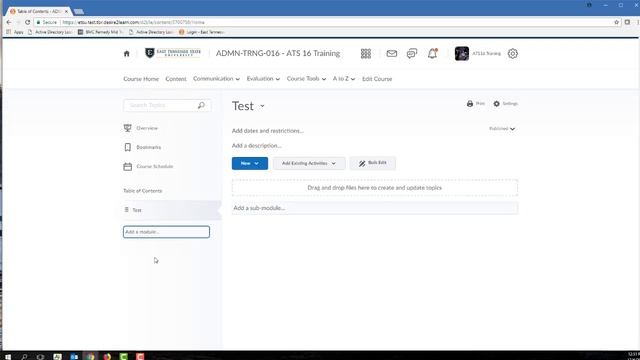
Task: Go to the course home icon
Action: (x=127, y=53)
